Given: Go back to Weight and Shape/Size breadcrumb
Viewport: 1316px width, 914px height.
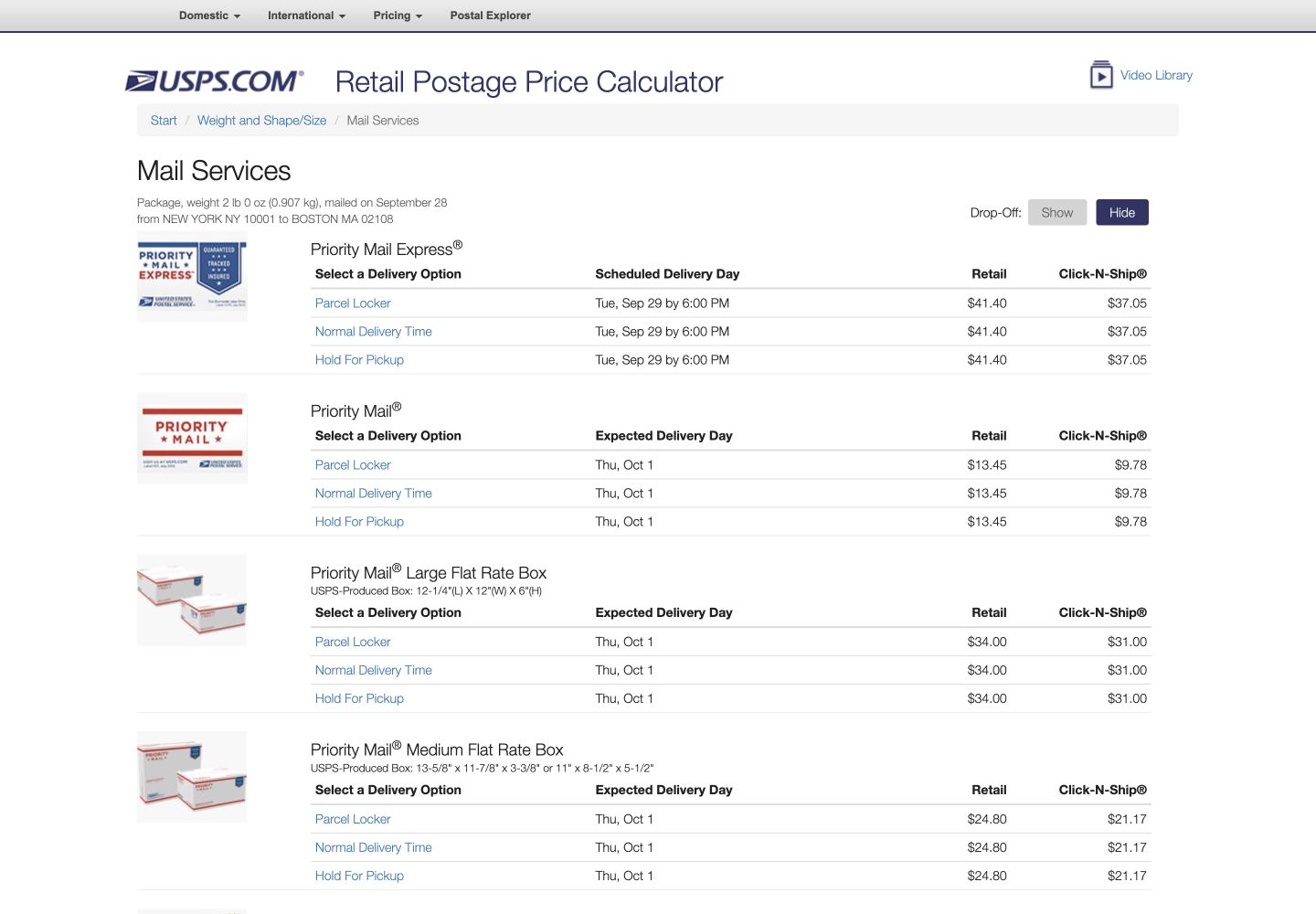Looking at the screenshot, I should [261, 121].
